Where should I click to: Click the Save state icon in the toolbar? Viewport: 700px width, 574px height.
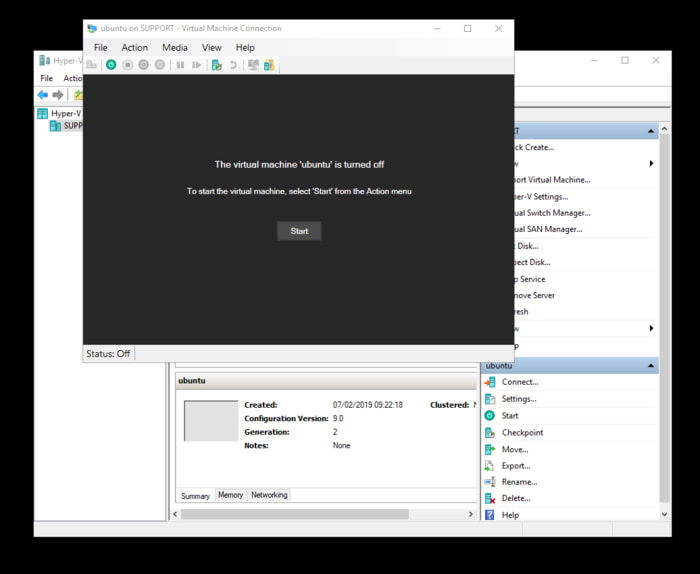[160, 65]
